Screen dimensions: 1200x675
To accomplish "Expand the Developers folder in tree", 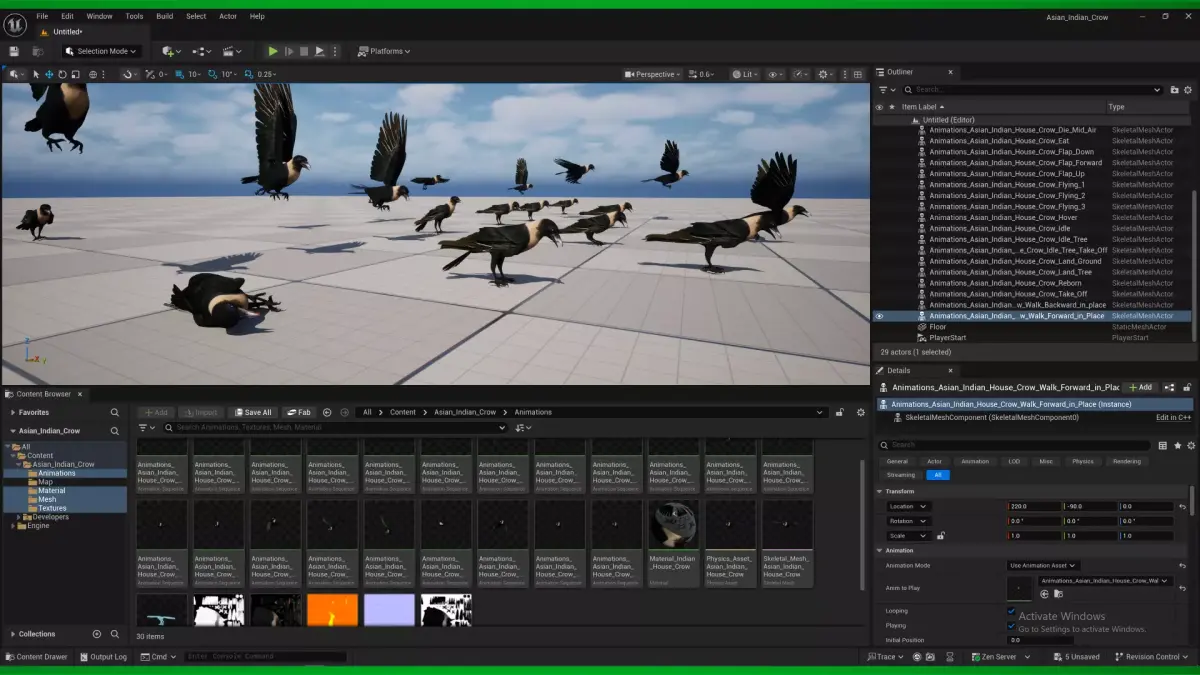I will click(x=19, y=517).
